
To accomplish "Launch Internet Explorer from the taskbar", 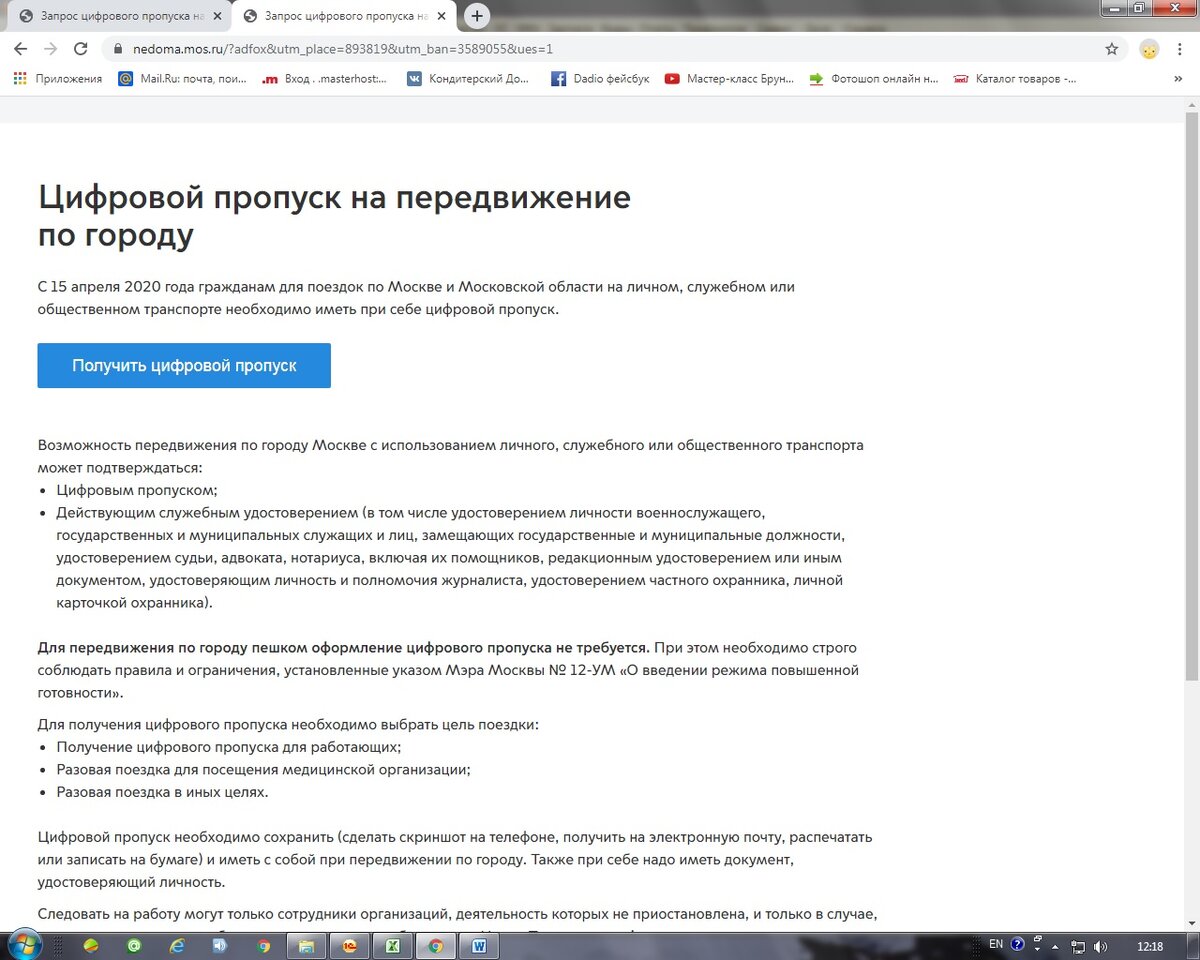I will (178, 943).
